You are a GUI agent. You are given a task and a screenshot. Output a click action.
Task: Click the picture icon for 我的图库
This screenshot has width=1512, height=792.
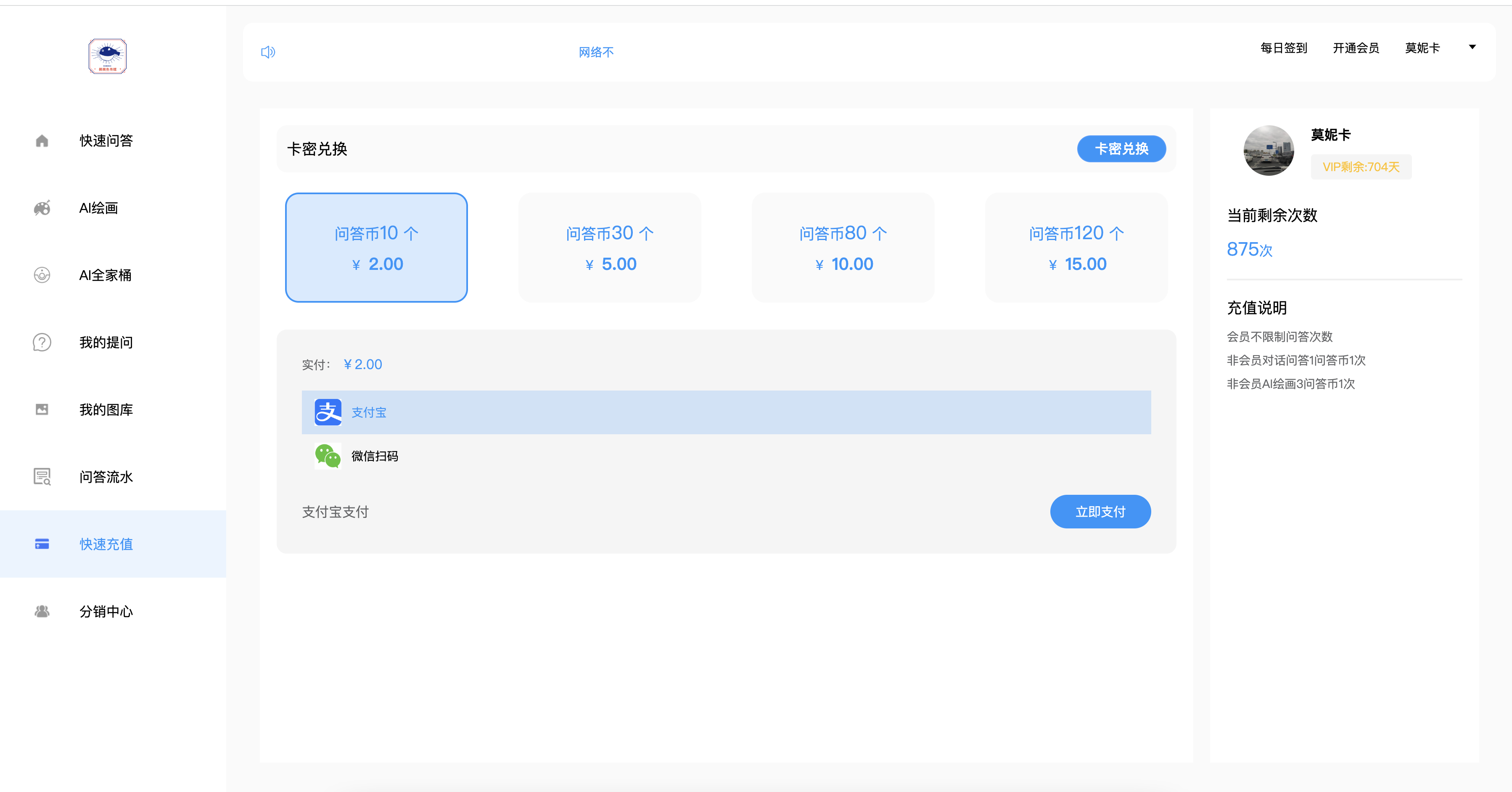42,409
